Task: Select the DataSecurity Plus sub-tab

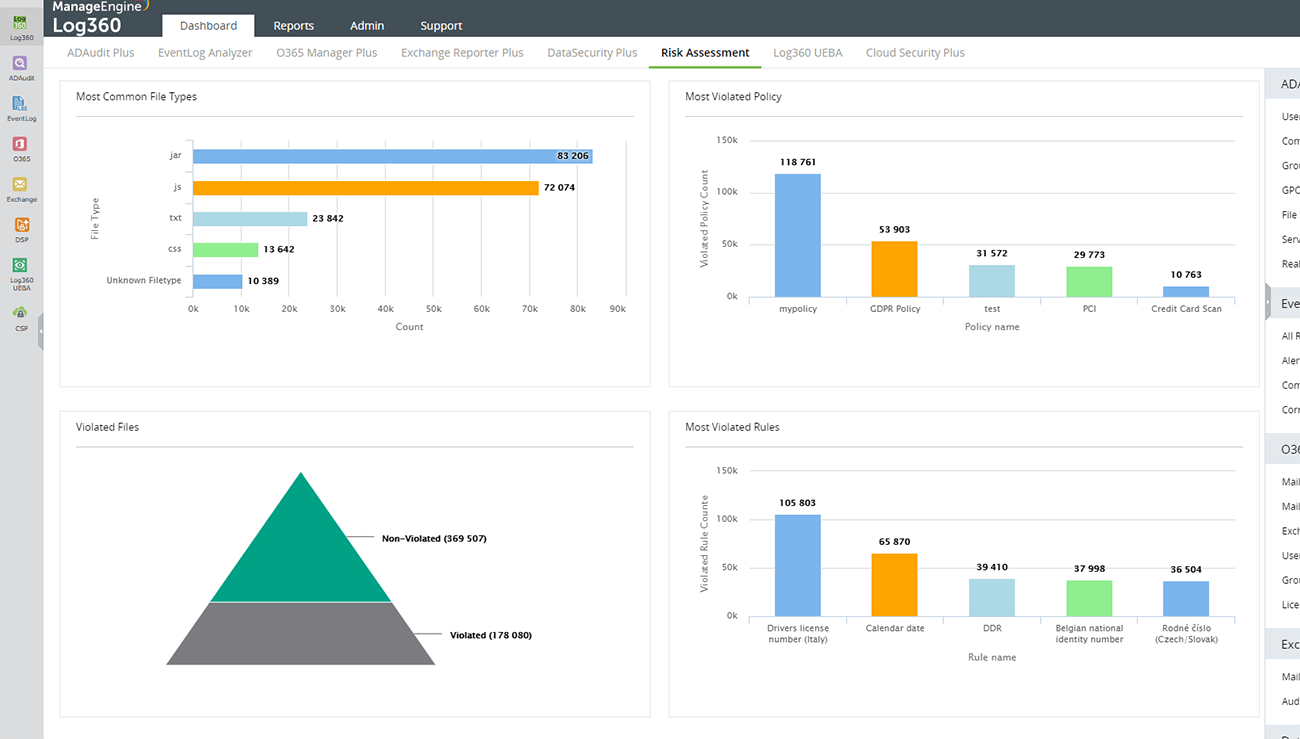Action: 592,53
